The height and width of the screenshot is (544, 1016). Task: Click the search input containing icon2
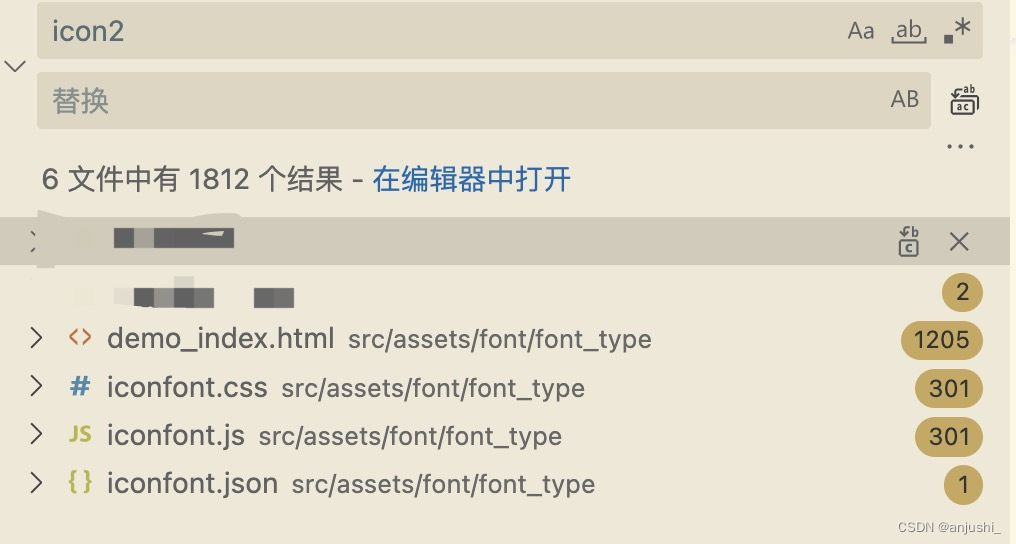(510, 30)
